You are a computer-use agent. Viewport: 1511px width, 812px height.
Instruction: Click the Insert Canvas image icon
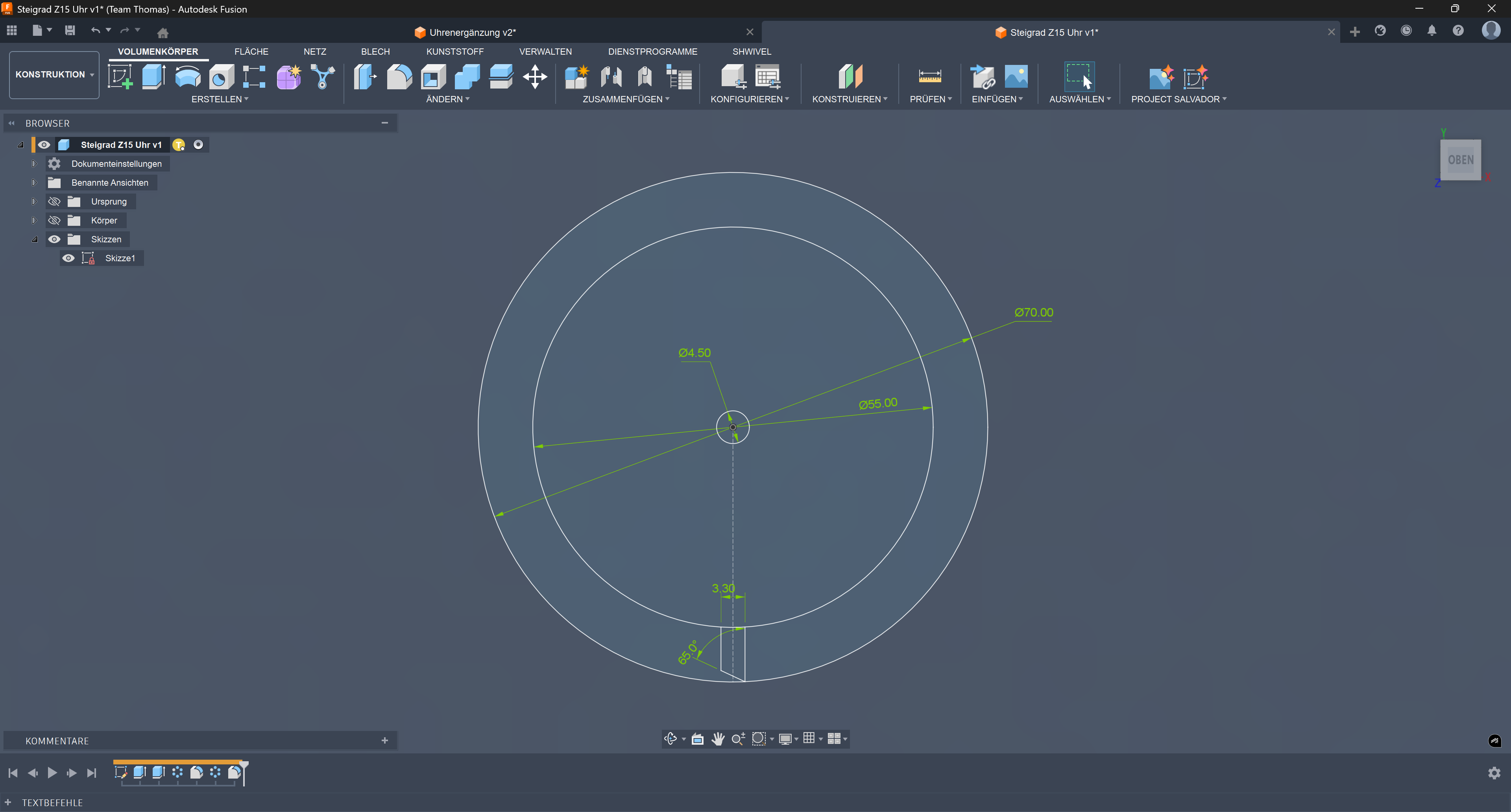pyautogui.click(x=1016, y=77)
